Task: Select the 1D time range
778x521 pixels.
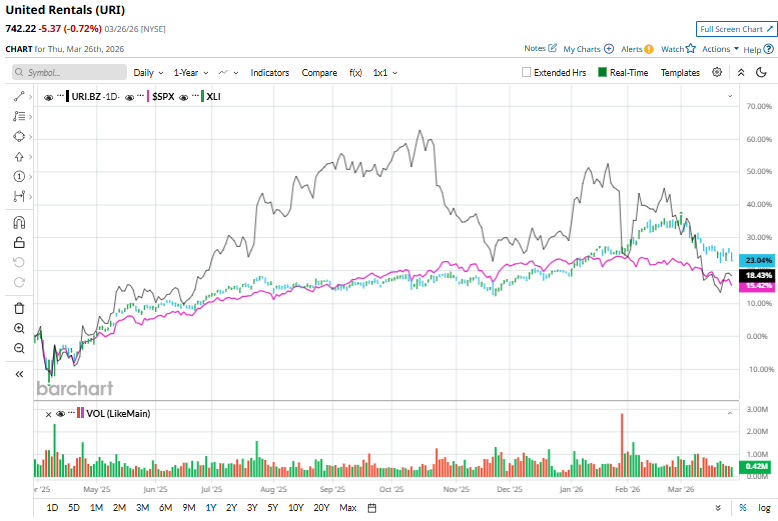Action: click(52, 508)
